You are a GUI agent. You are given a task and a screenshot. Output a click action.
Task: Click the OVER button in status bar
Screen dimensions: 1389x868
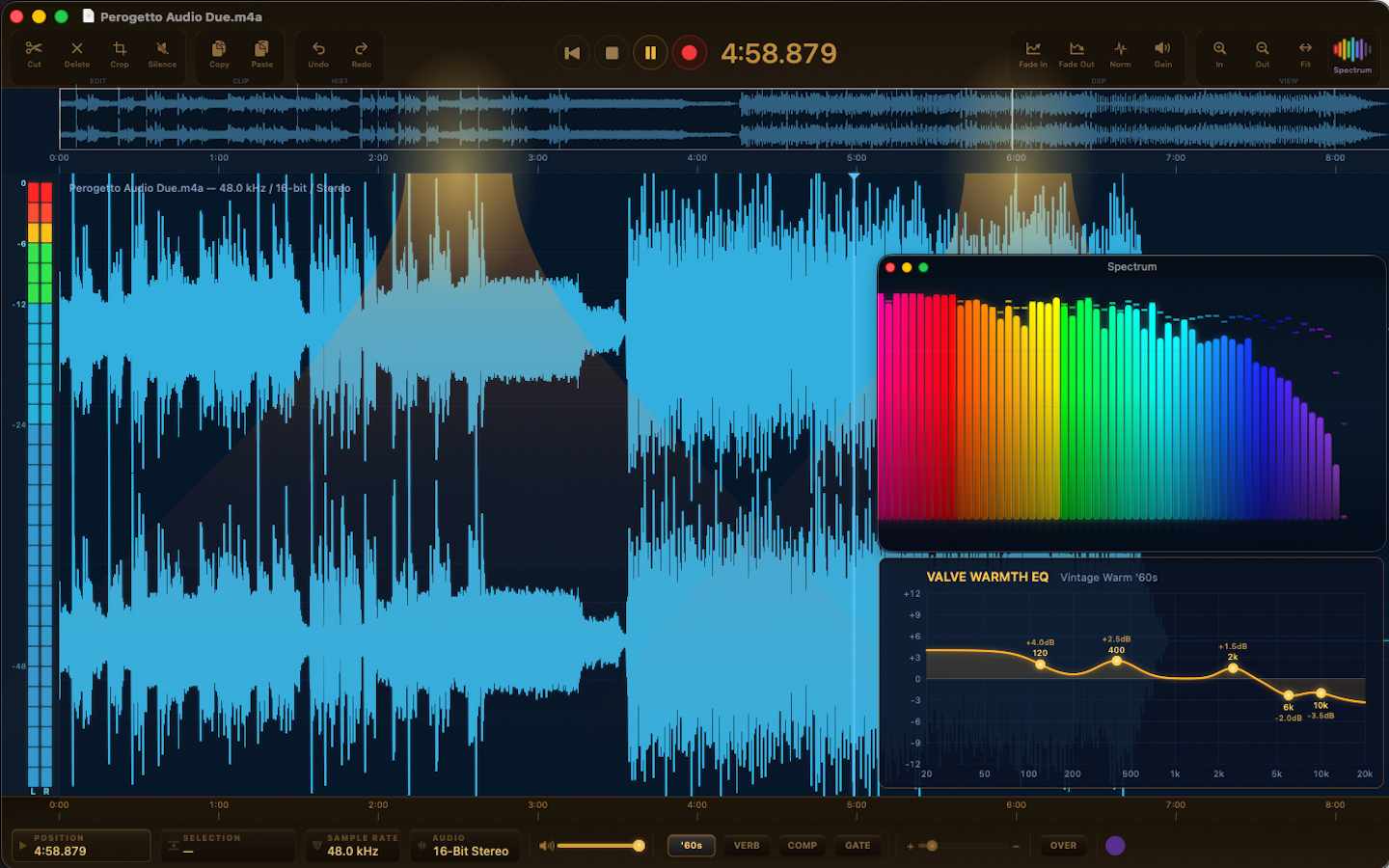point(1063,846)
